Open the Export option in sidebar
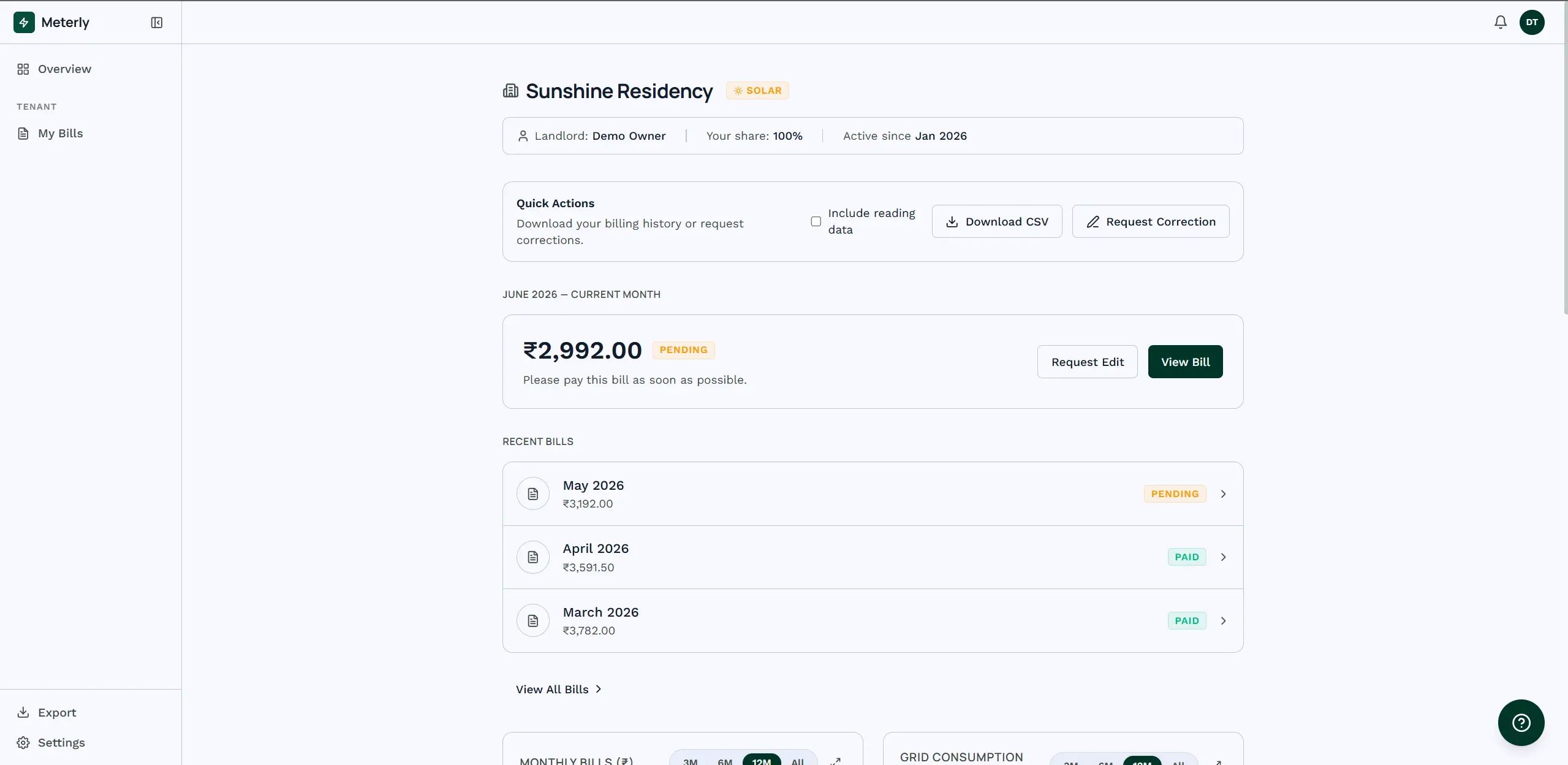The height and width of the screenshot is (765, 1568). (91, 712)
